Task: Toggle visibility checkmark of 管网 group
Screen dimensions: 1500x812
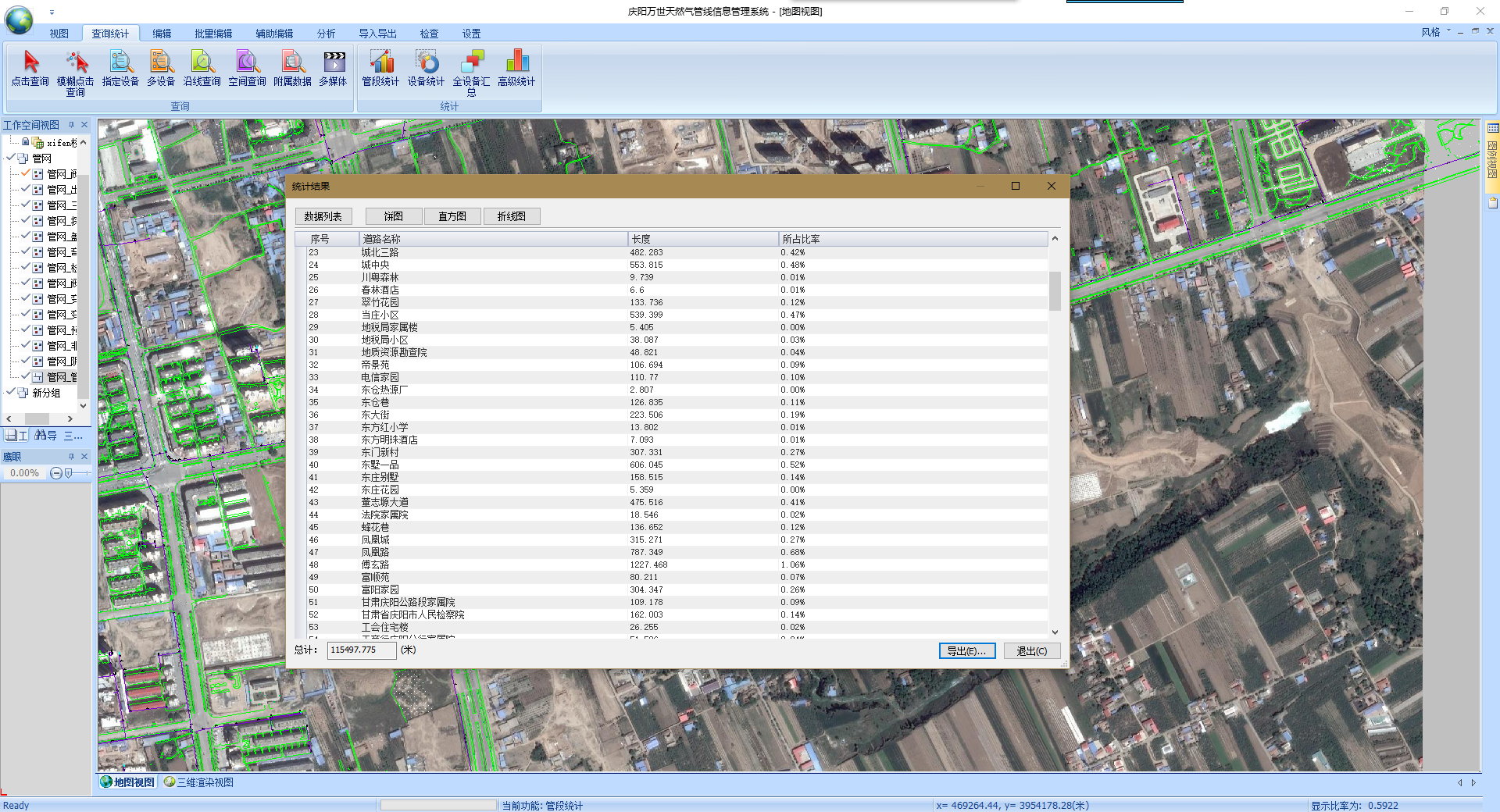Action: (11, 158)
